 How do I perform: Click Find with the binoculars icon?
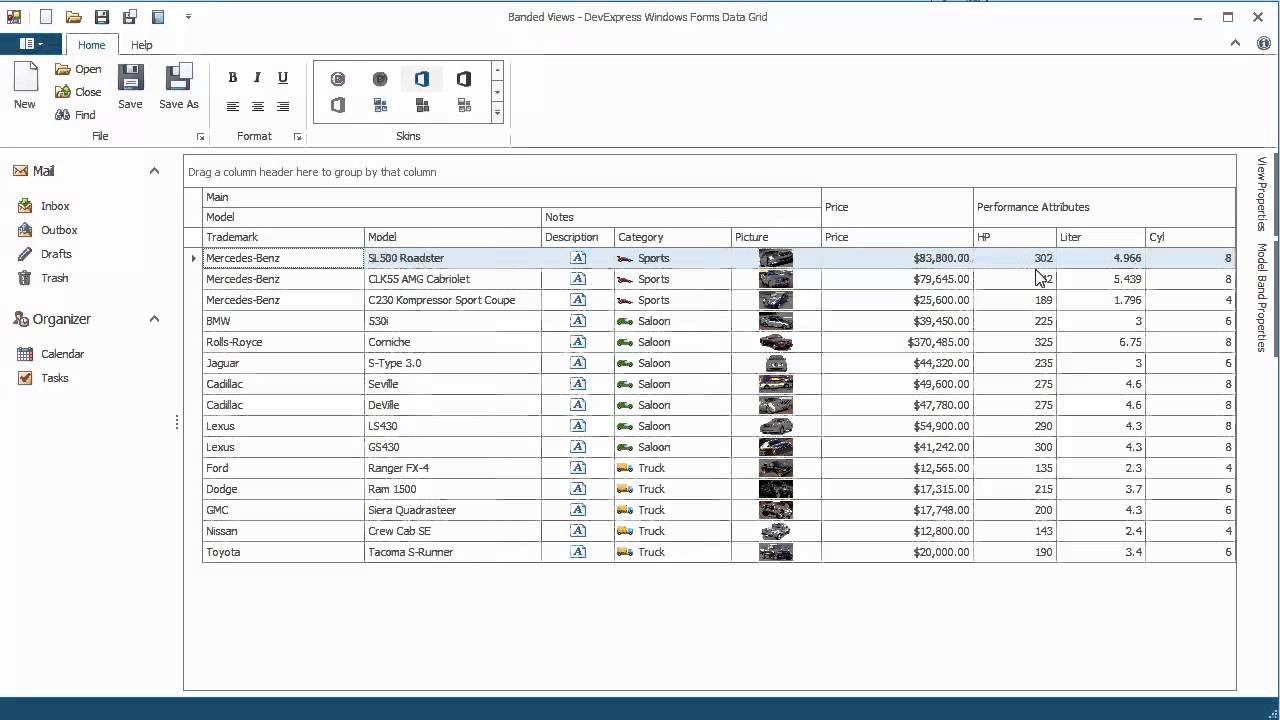click(76, 115)
